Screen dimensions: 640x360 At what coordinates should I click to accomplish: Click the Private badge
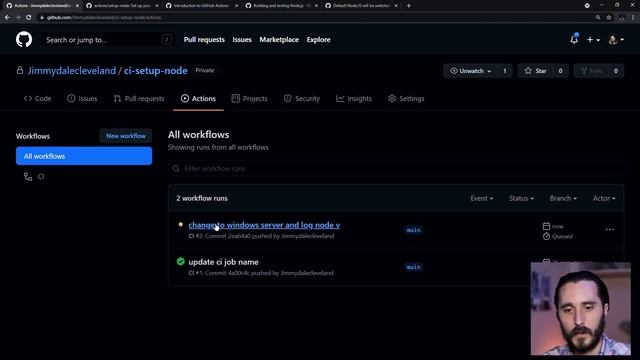204,70
